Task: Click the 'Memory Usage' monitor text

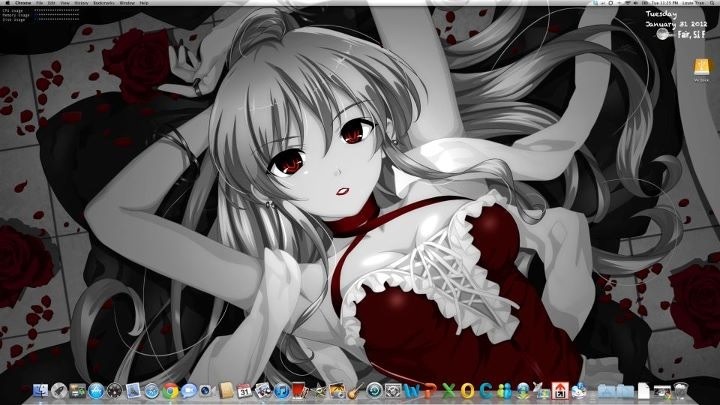Action: [16, 15]
